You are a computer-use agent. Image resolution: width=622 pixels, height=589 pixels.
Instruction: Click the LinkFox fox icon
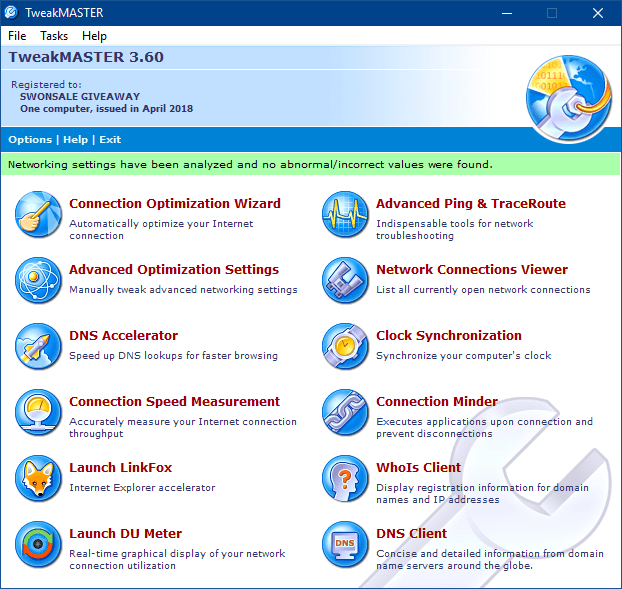click(x=38, y=478)
